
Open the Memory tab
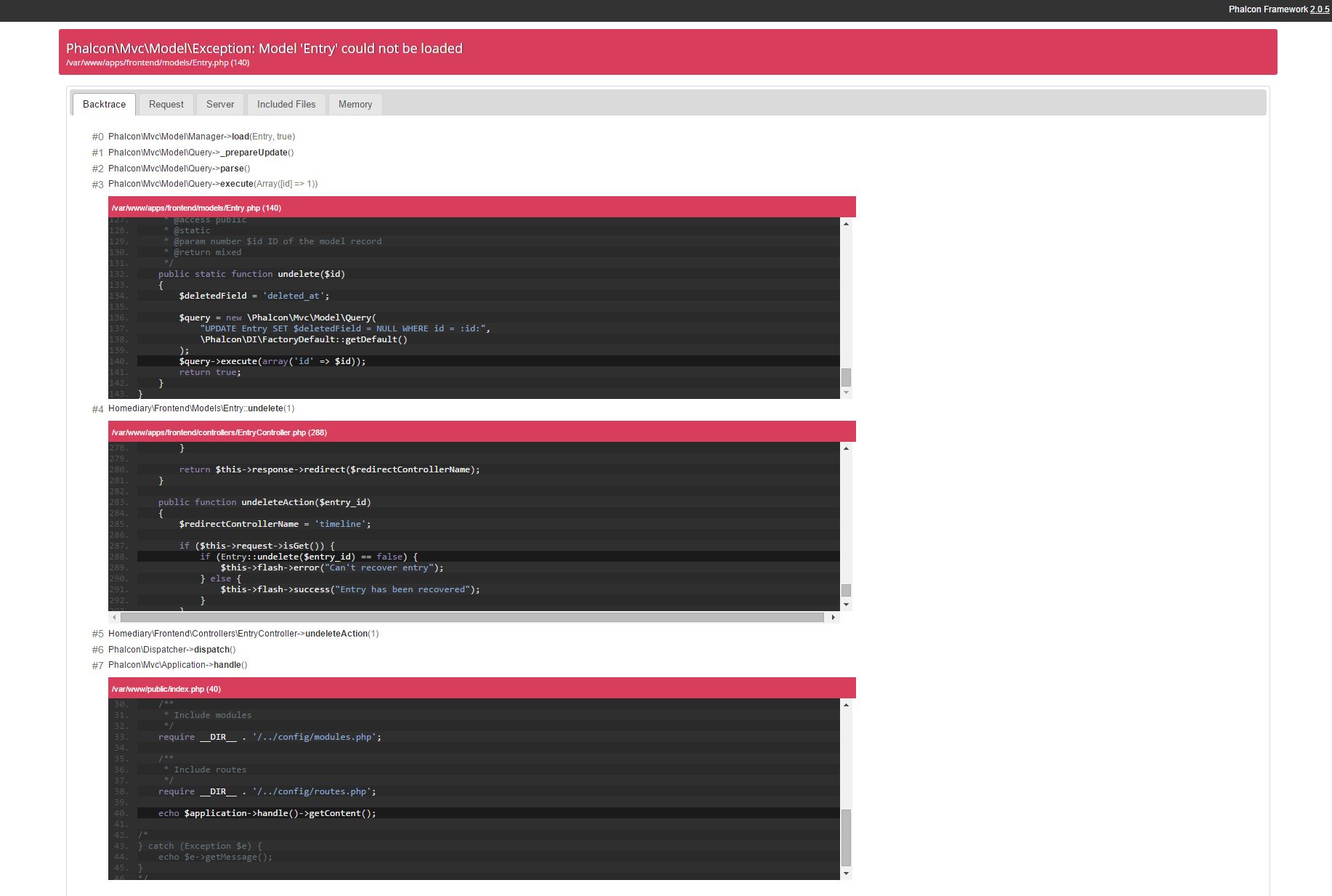(x=355, y=104)
